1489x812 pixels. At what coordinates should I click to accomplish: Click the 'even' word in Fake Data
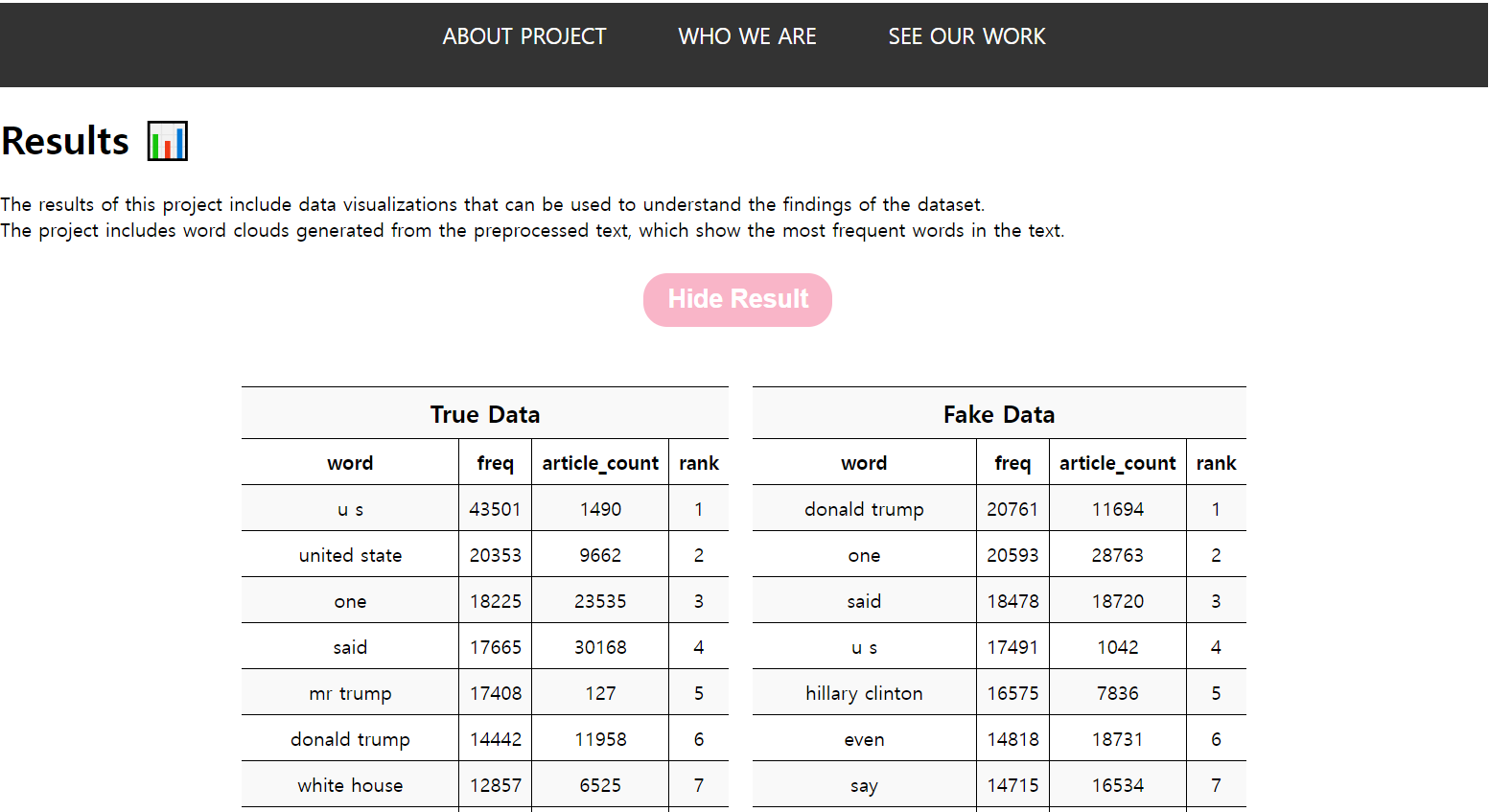pos(864,739)
